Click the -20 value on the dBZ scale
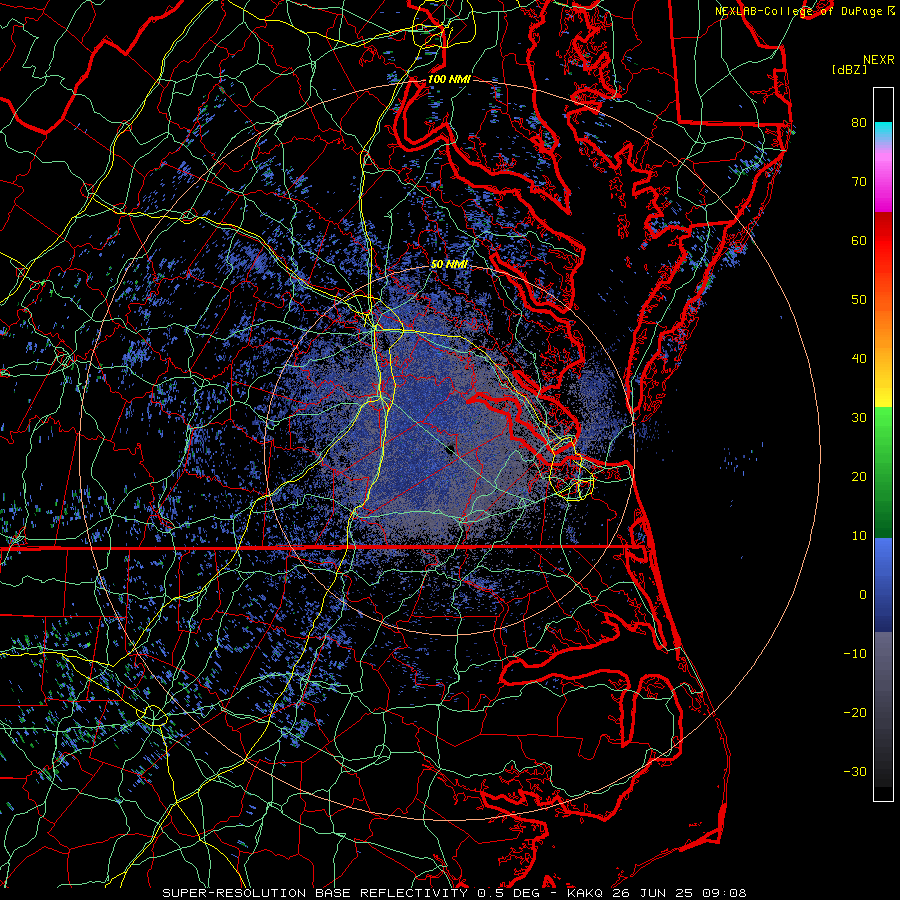 855,712
